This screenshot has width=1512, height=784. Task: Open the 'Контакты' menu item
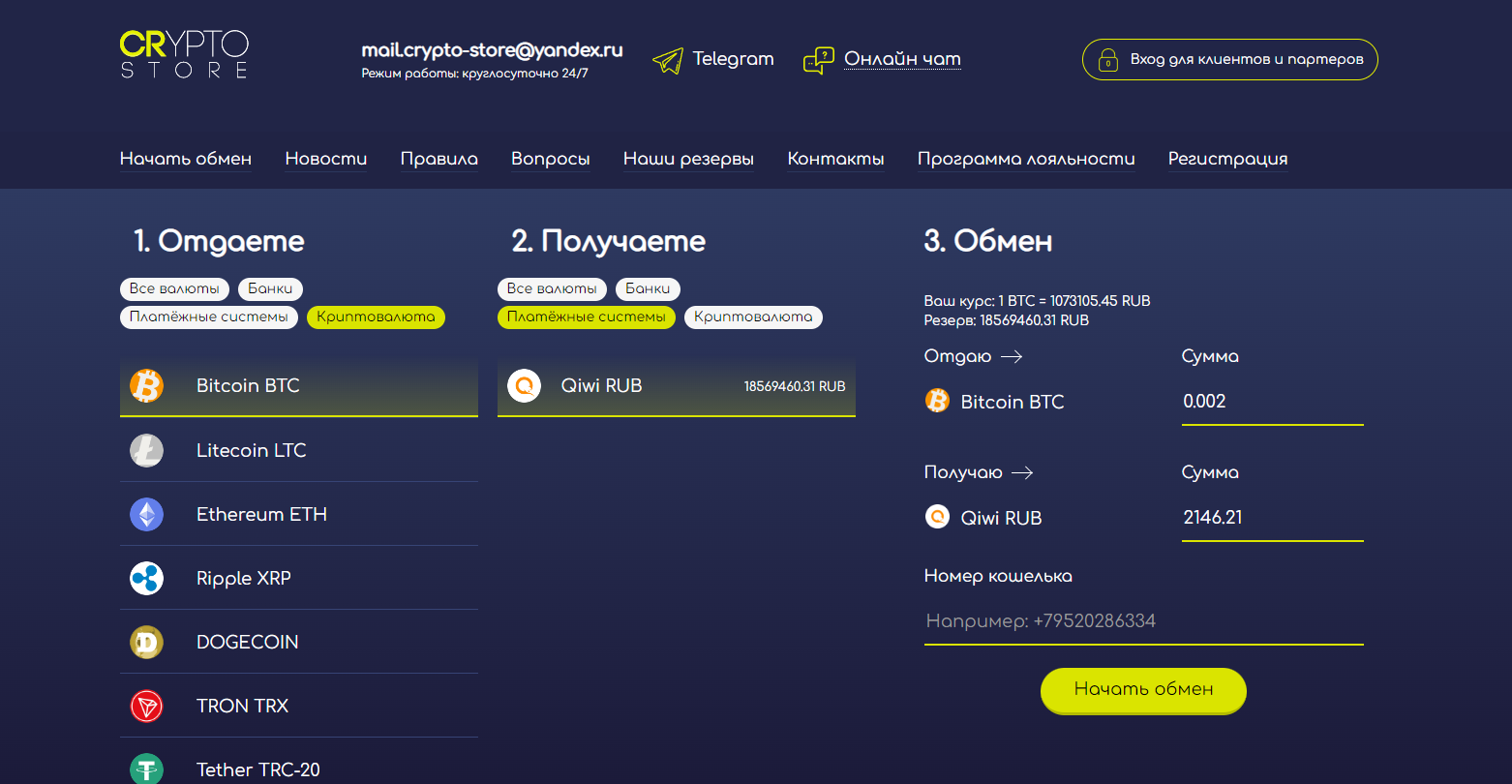836,159
